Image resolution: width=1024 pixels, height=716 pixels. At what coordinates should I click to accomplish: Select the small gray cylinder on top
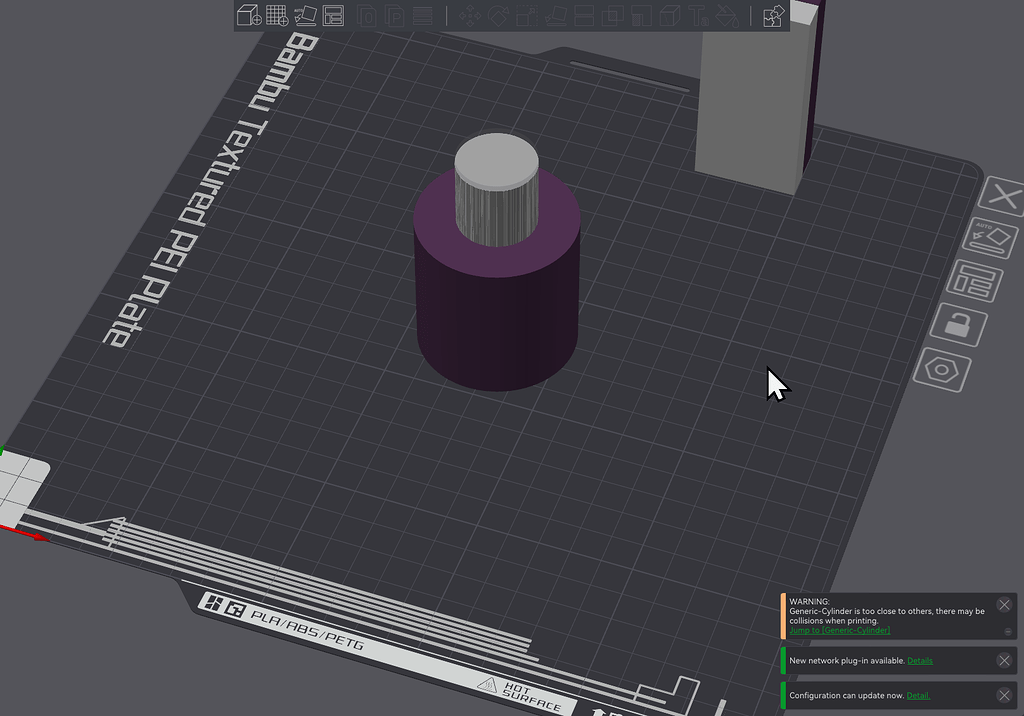pyautogui.click(x=496, y=189)
